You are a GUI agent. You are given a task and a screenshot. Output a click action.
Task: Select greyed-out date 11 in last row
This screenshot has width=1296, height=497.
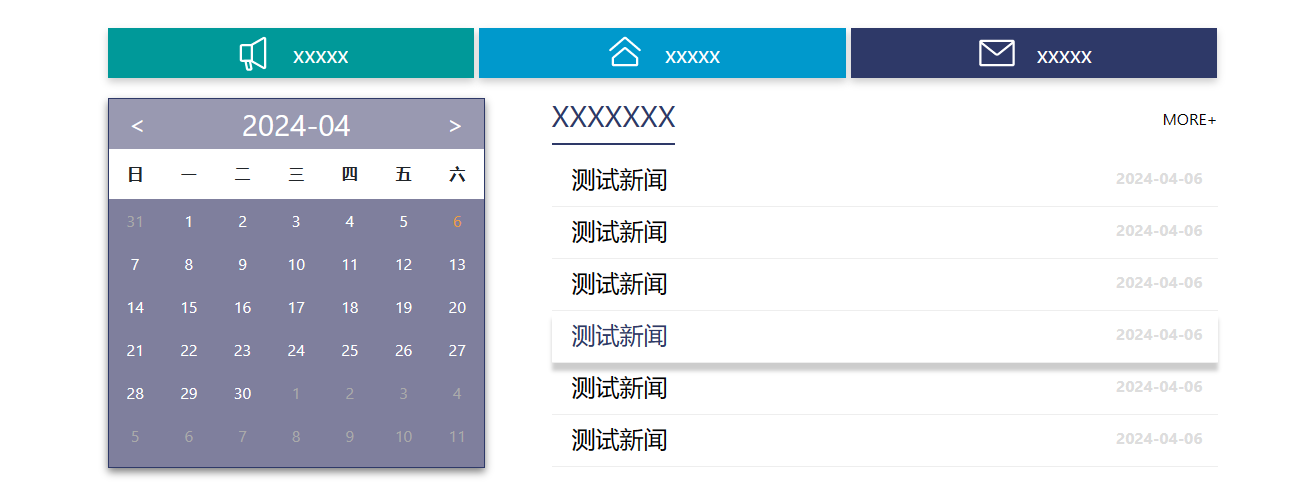click(x=457, y=437)
